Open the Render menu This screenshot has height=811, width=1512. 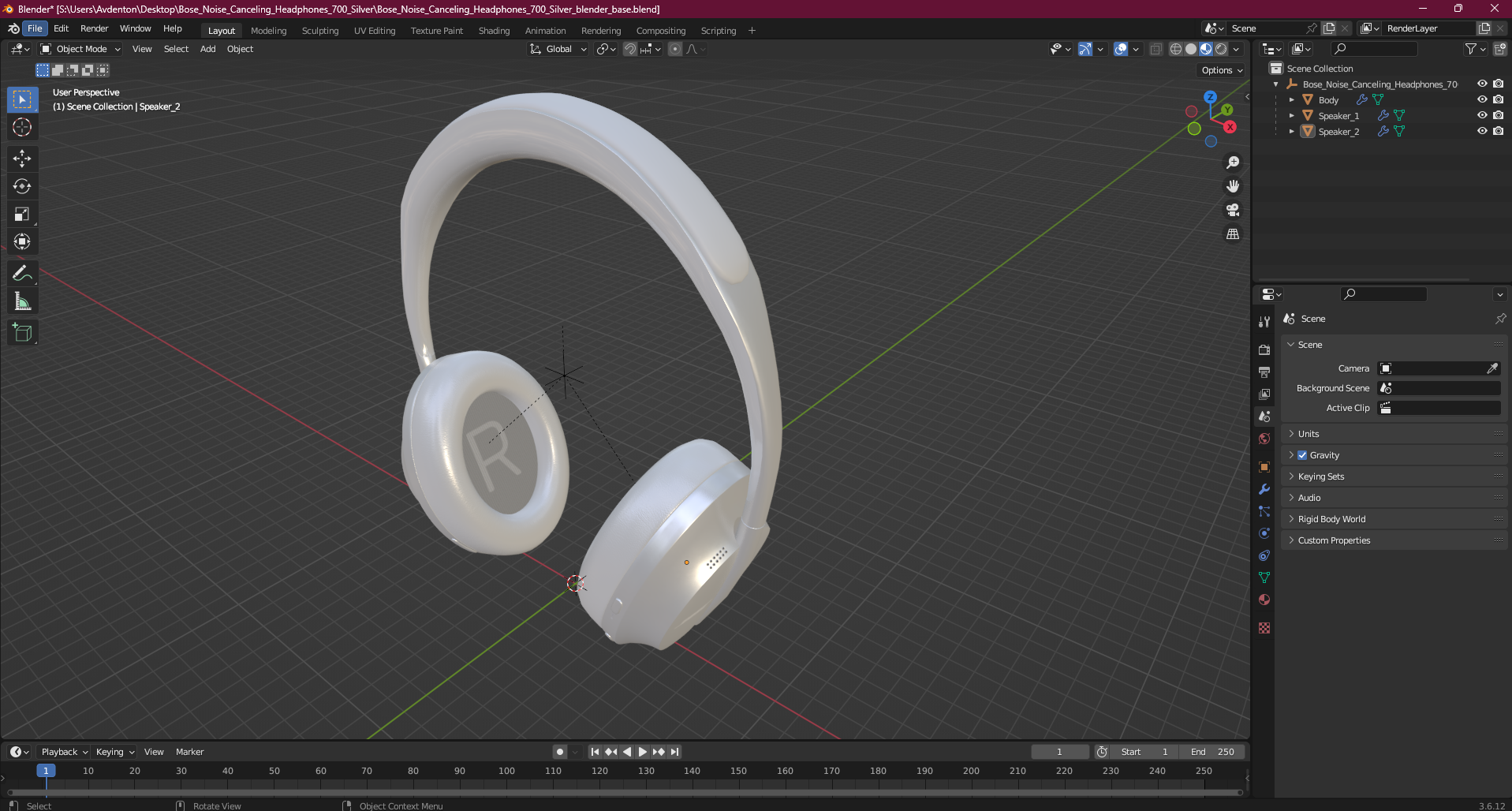(x=95, y=28)
